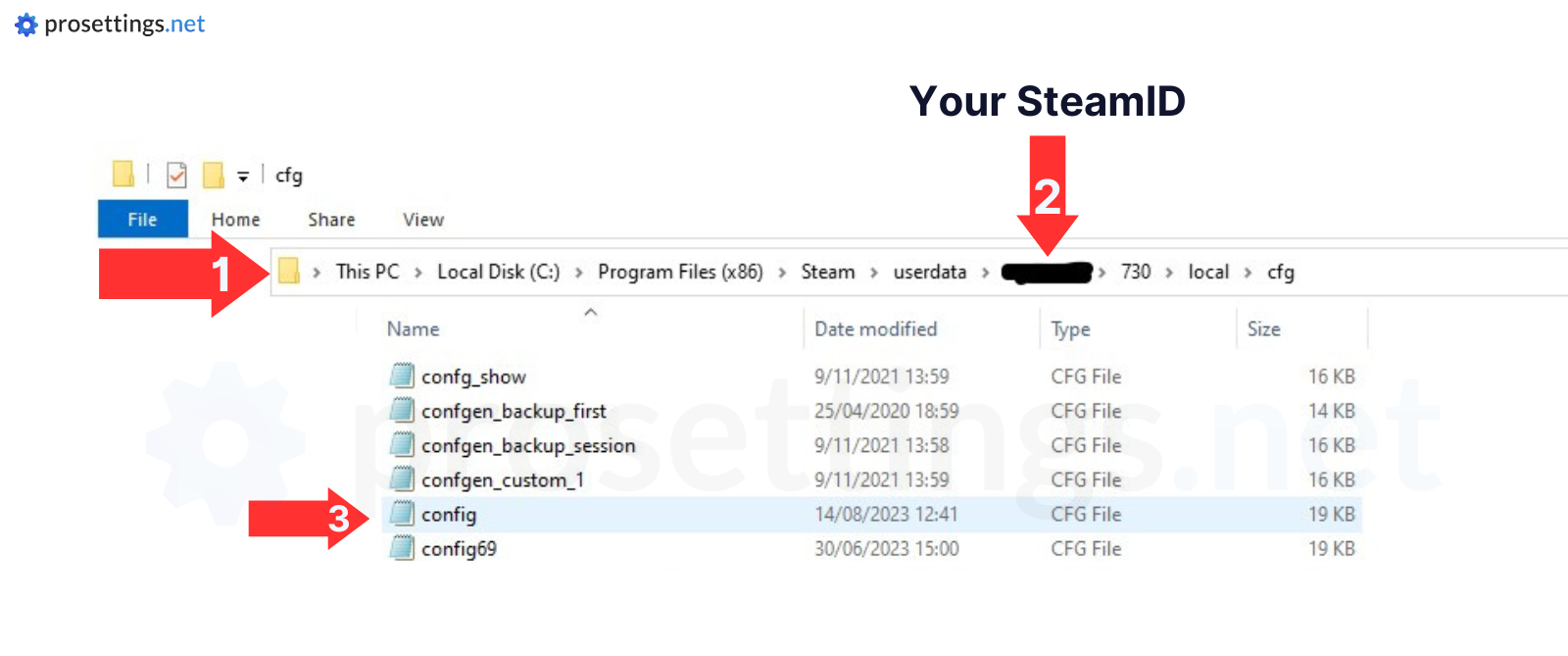Open the Customize Quick Access Toolbar dropdown

243,177
